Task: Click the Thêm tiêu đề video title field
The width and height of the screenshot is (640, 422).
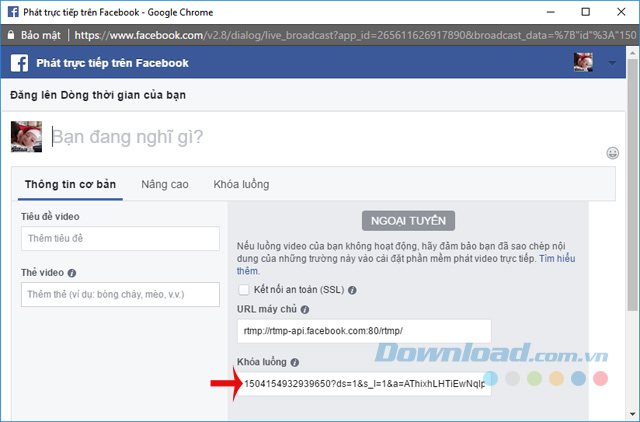Action: point(120,239)
